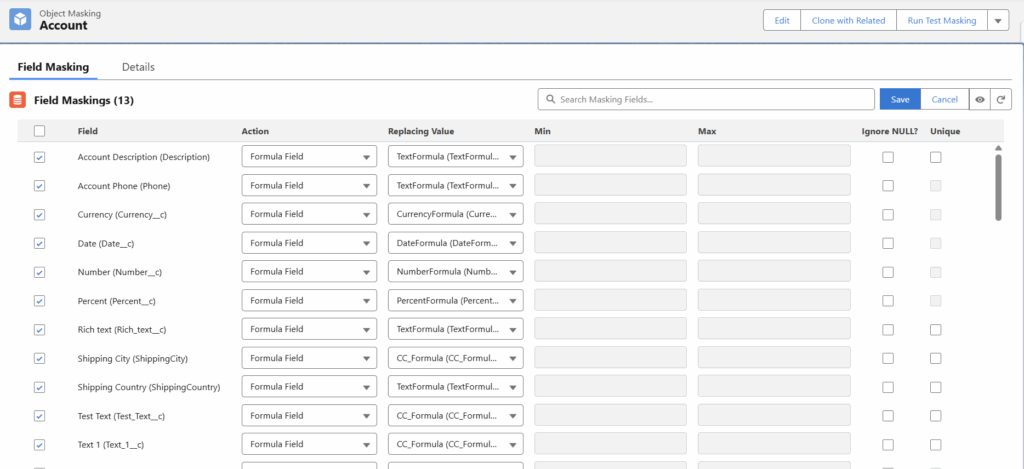Switch to the Details tab
This screenshot has height=469, width=1024.
click(x=138, y=67)
